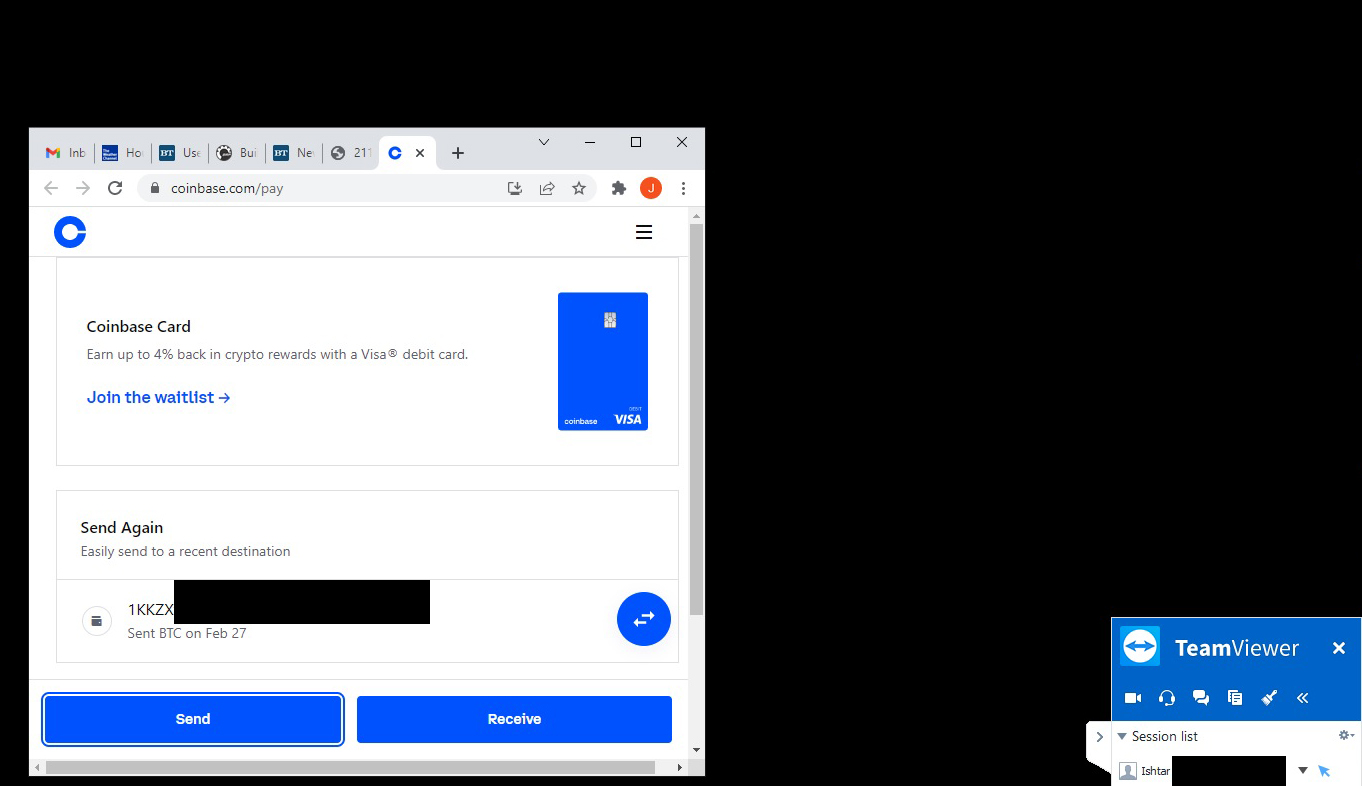This screenshot has width=1362, height=786.
Task: Open TeamViewer audio headset icon
Action: (x=1167, y=698)
